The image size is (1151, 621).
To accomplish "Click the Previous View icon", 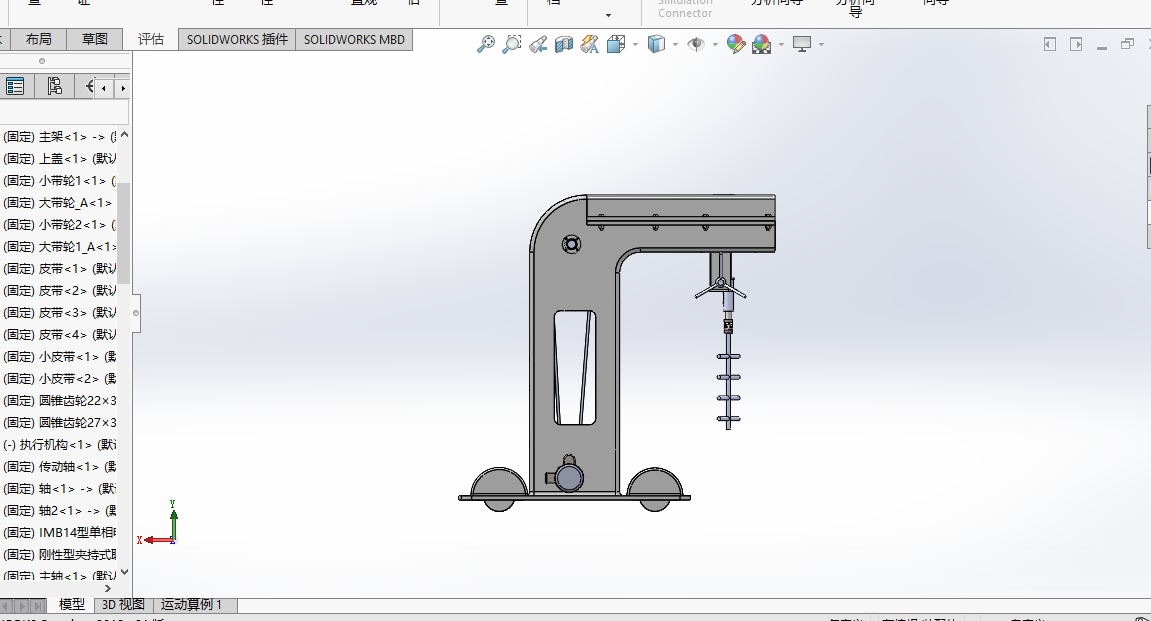I will pos(538,44).
